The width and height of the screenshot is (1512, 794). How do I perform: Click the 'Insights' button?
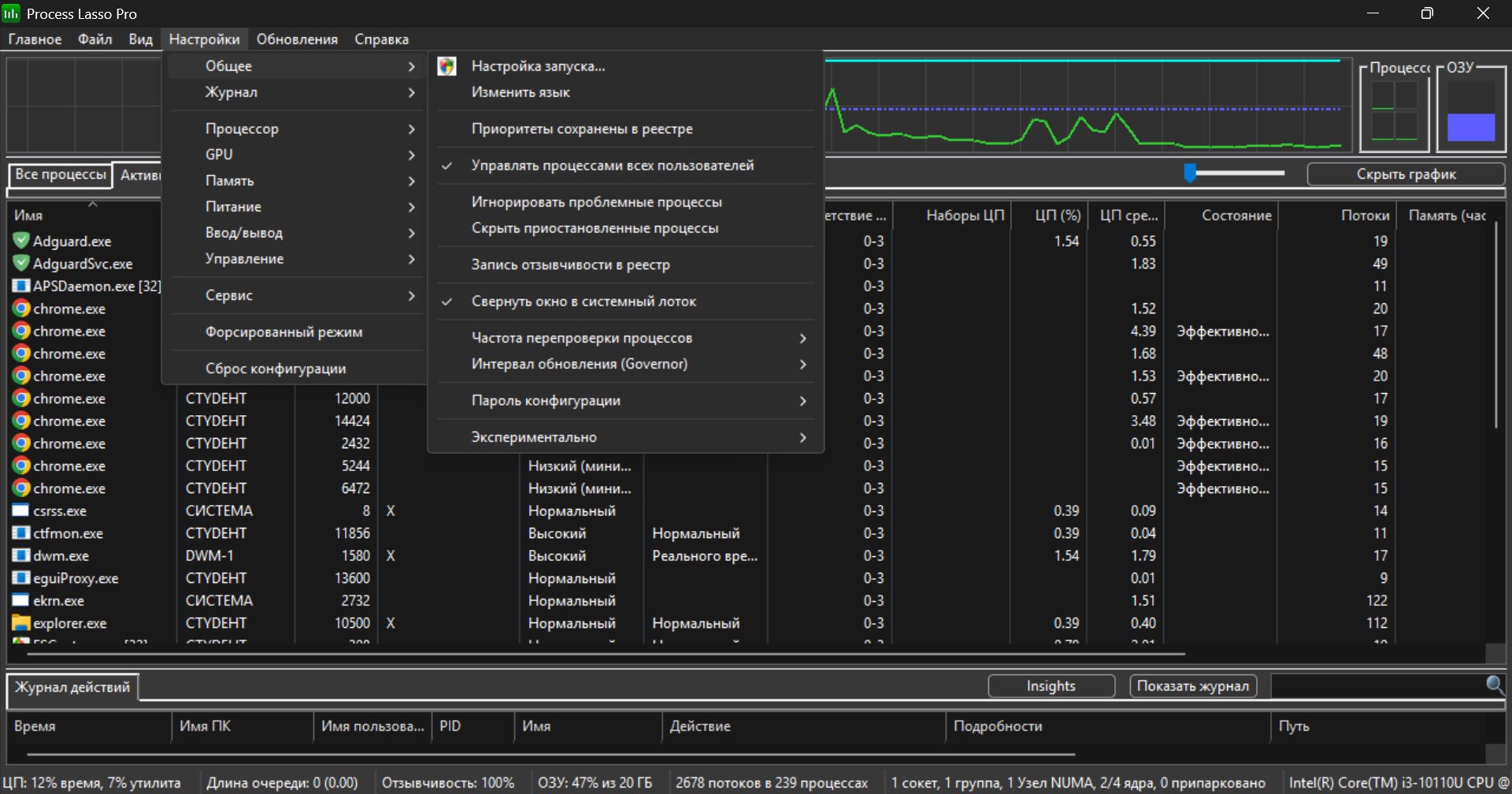tap(1051, 686)
